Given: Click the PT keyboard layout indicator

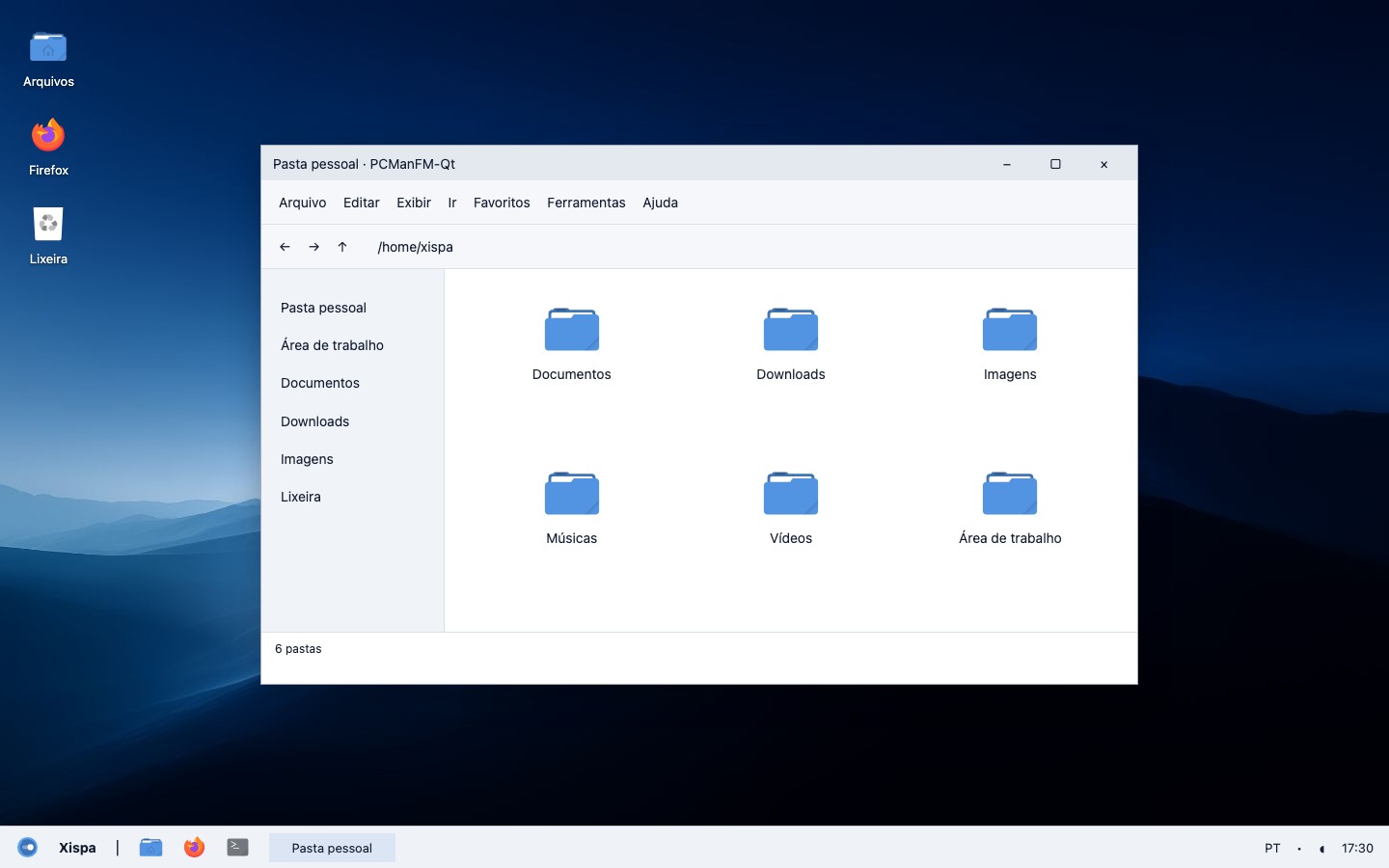Looking at the screenshot, I should click(1272, 848).
